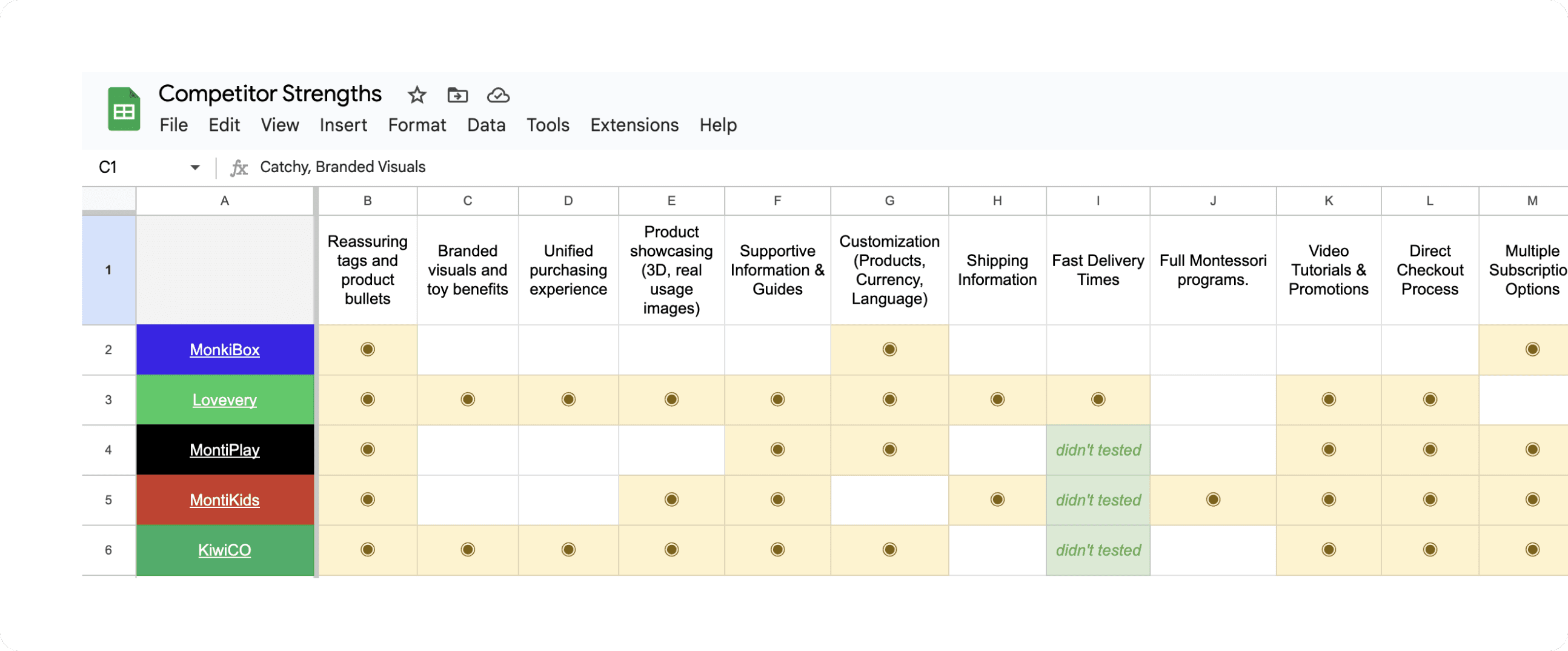The image size is (1568, 651).
Task: Click MontiPlay 'didn't tested' cell
Action: coord(1097,450)
